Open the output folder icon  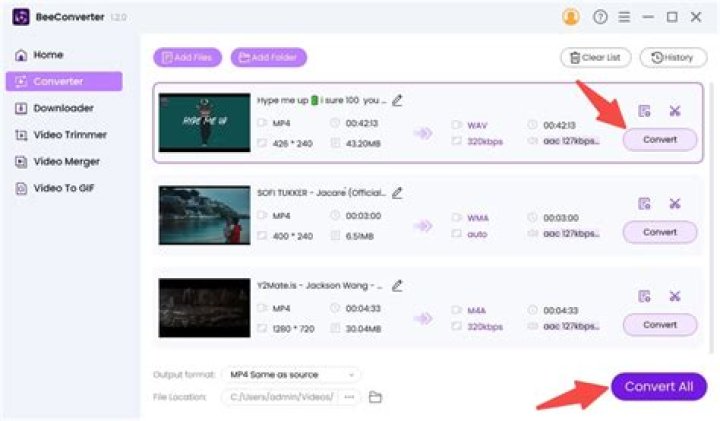[376, 397]
